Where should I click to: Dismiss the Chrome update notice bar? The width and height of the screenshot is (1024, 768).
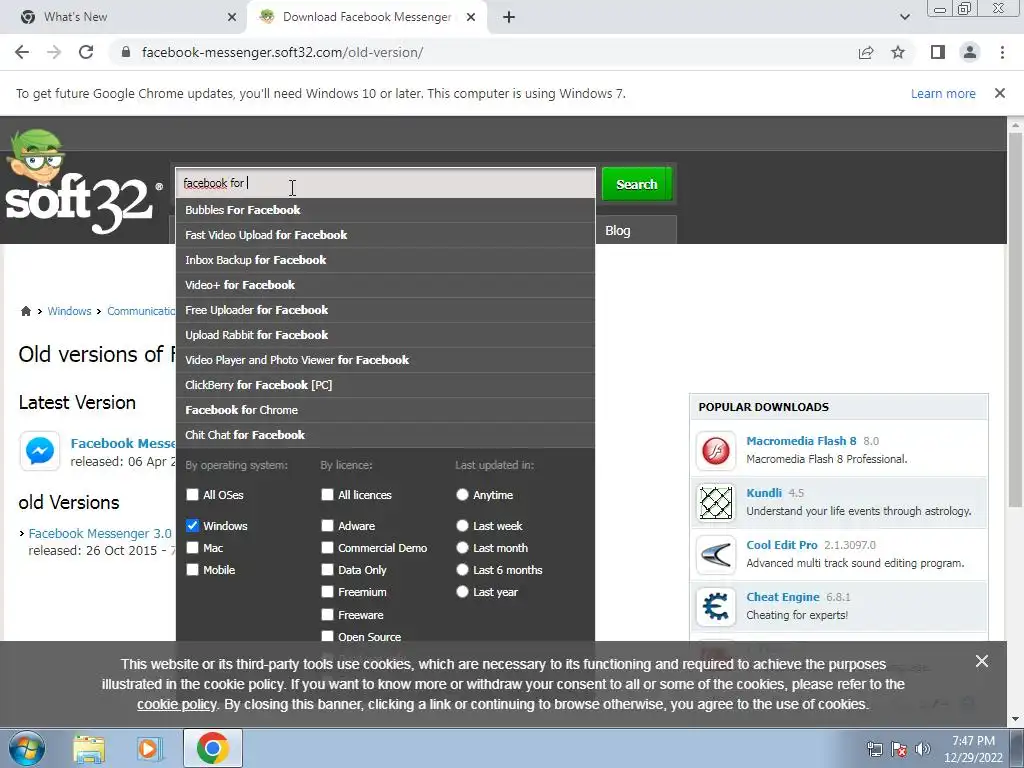tap(999, 93)
